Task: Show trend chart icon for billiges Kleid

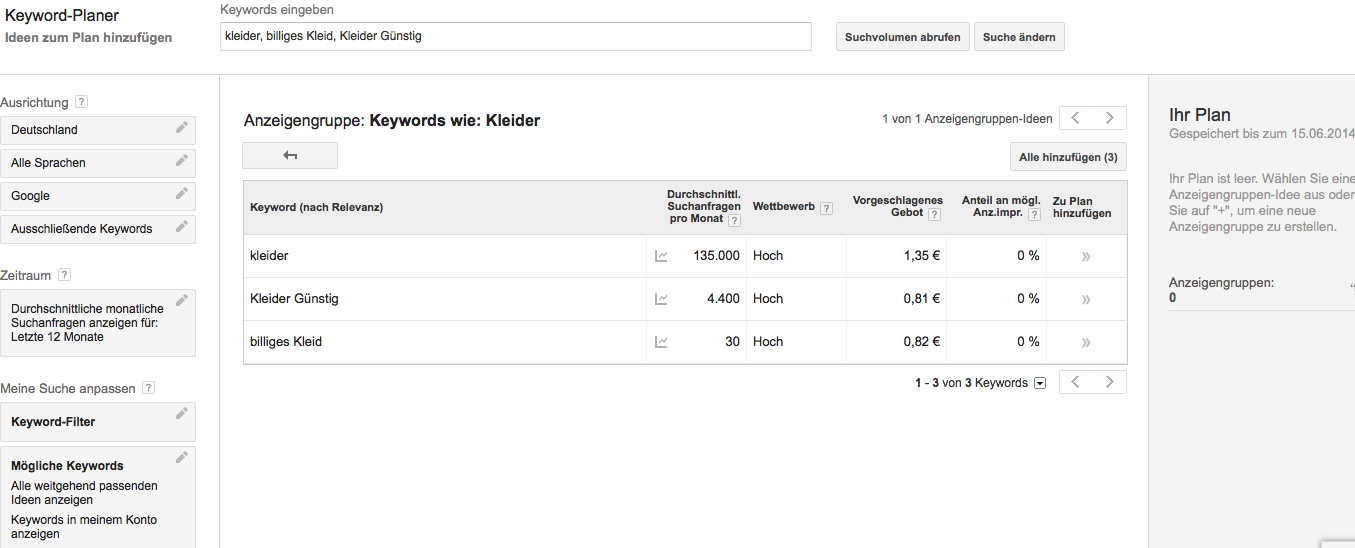Action: (x=661, y=342)
